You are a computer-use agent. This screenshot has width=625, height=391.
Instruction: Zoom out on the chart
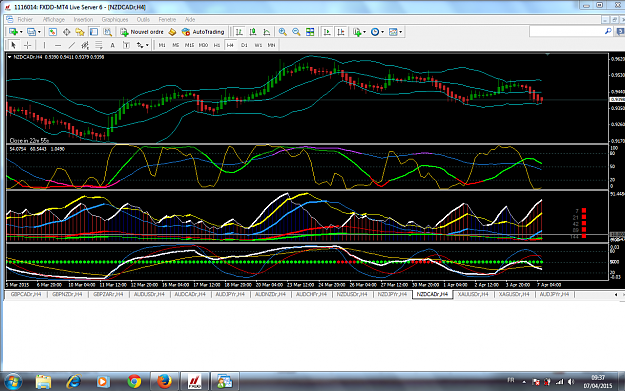click(x=296, y=32)
